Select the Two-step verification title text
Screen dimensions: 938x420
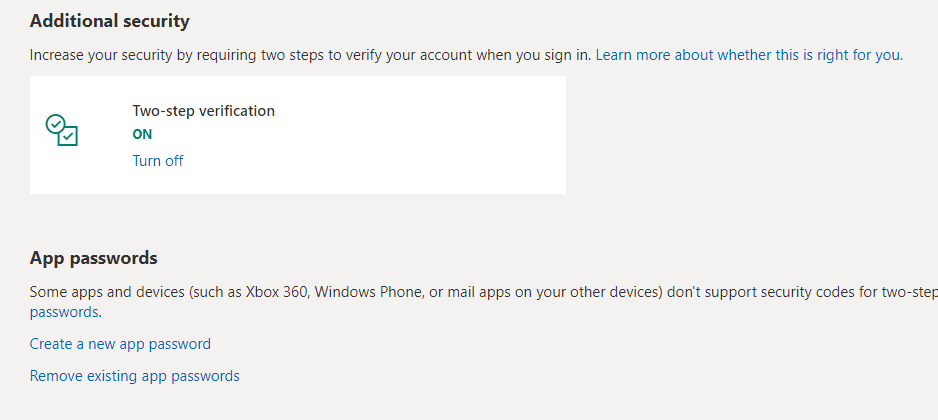(203, 111)
